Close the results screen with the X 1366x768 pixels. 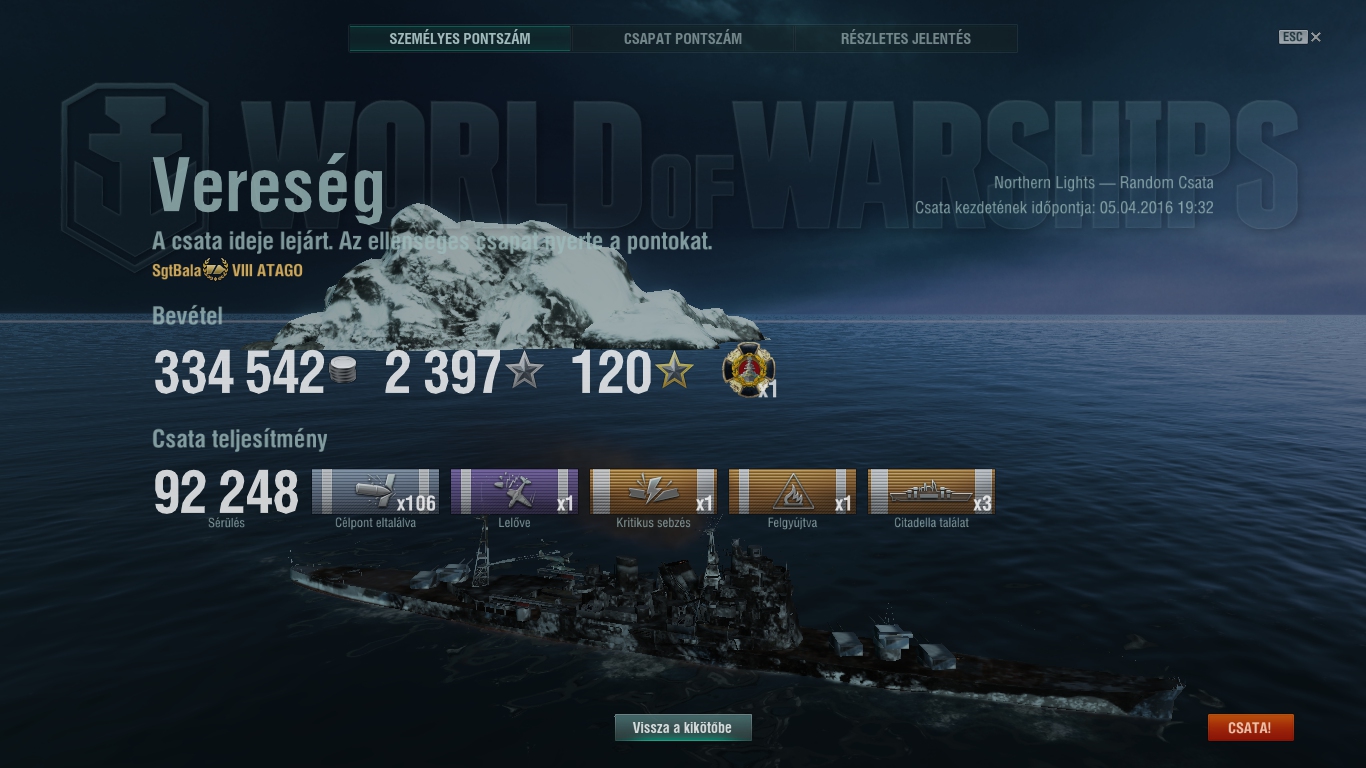[1316, 37]
